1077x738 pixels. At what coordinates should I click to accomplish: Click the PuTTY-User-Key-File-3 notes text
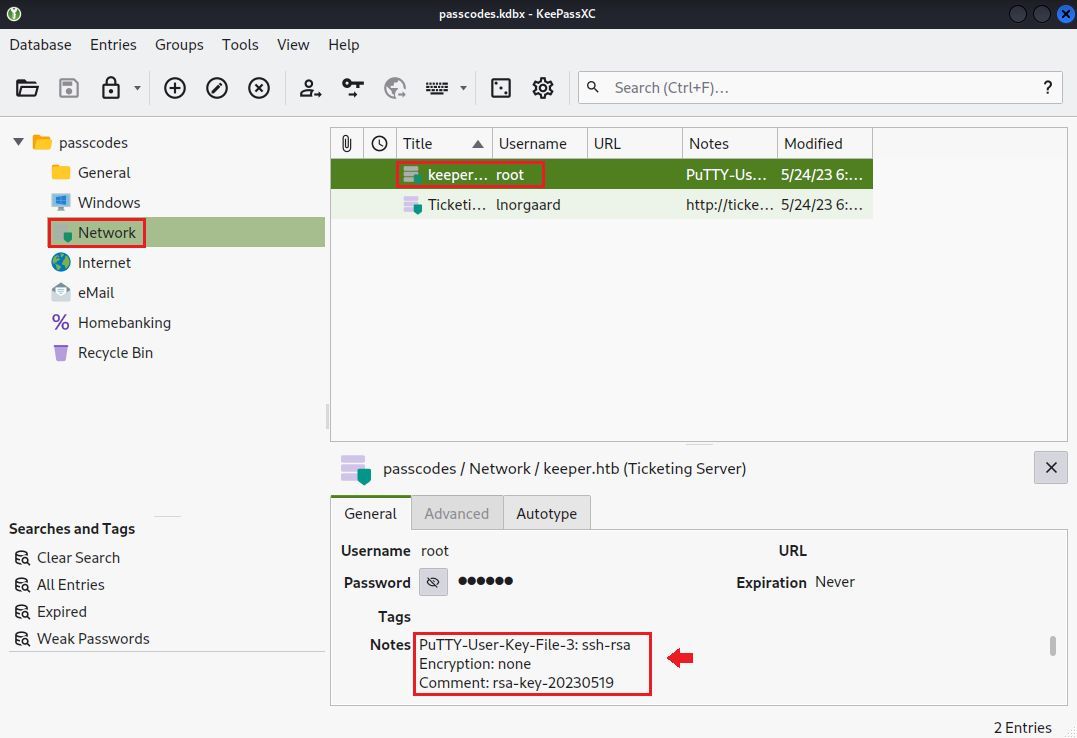click(x=525, y=645)
